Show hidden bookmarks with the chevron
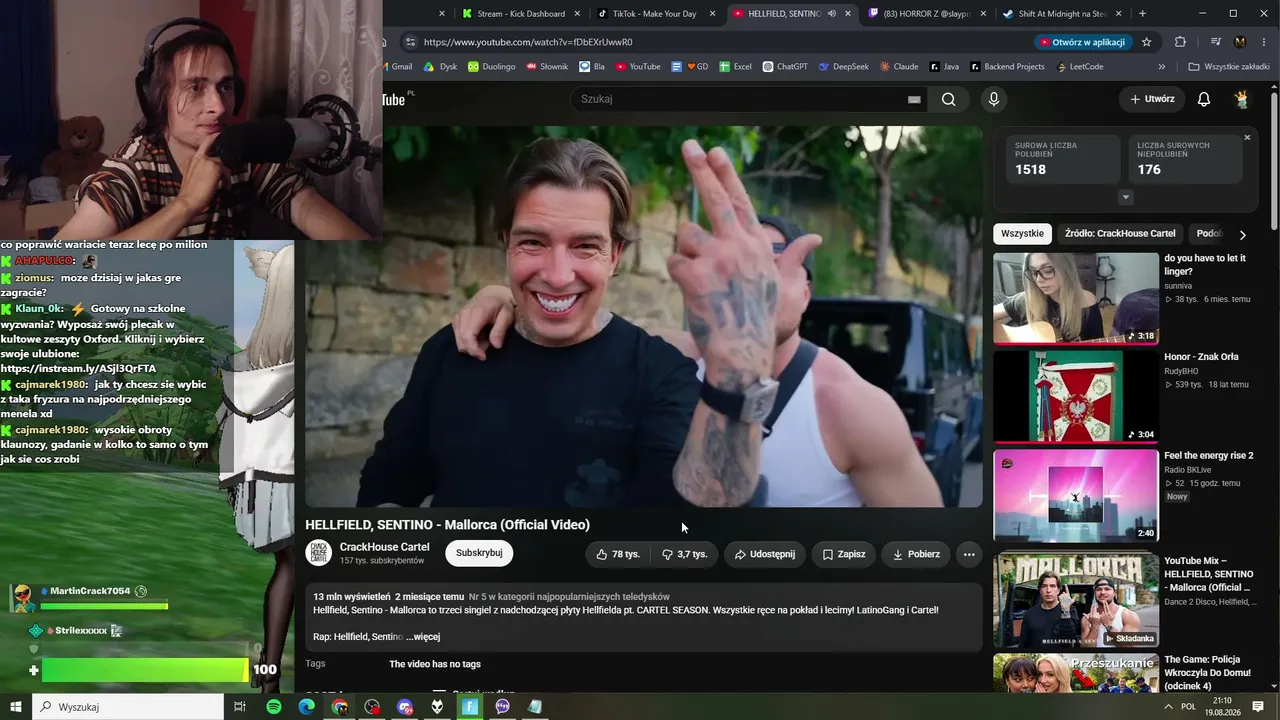Screen dimensions: 1280x720 [x=1161, y=67]
